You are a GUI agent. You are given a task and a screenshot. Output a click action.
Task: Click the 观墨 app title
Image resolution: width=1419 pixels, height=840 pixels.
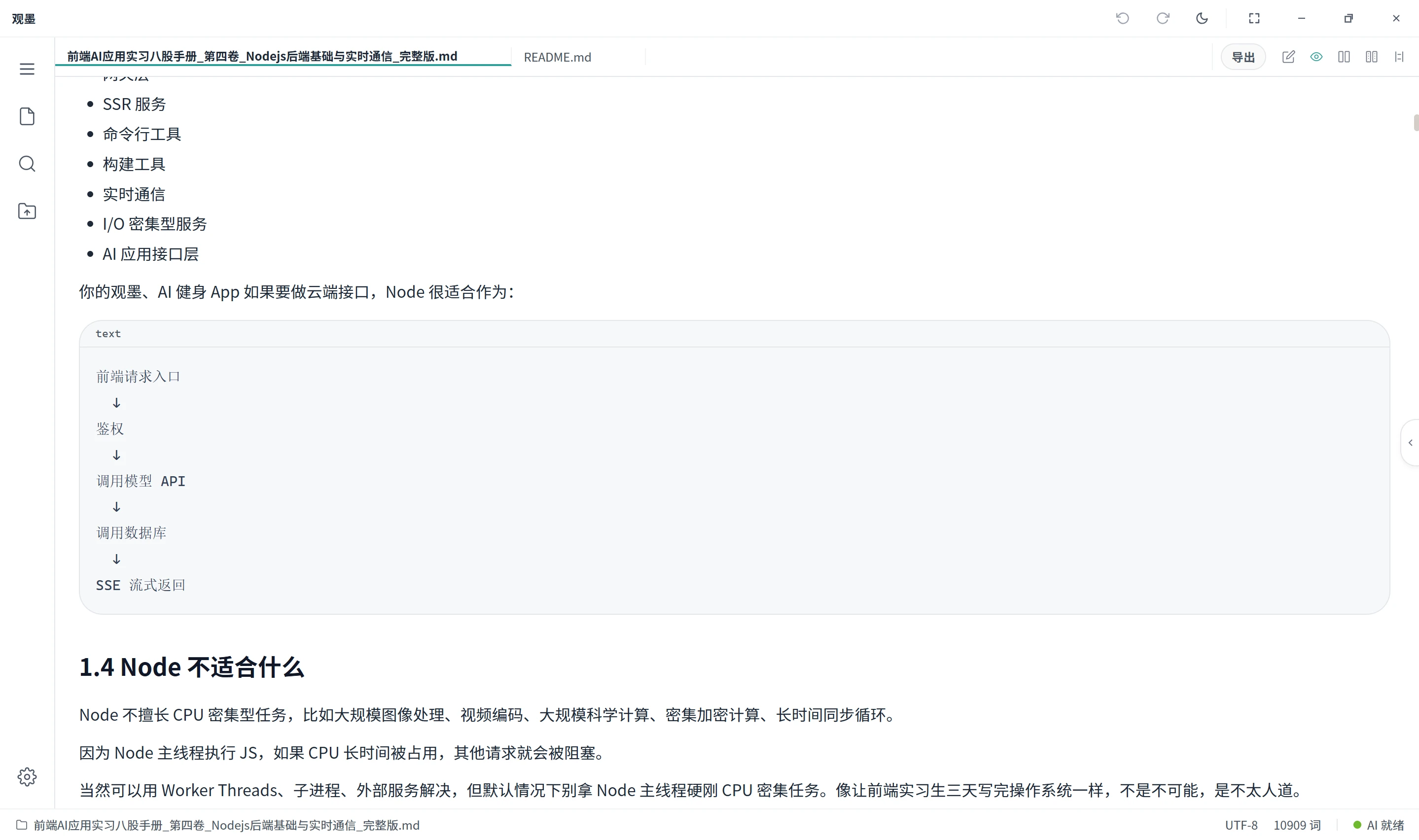[23, 19]
